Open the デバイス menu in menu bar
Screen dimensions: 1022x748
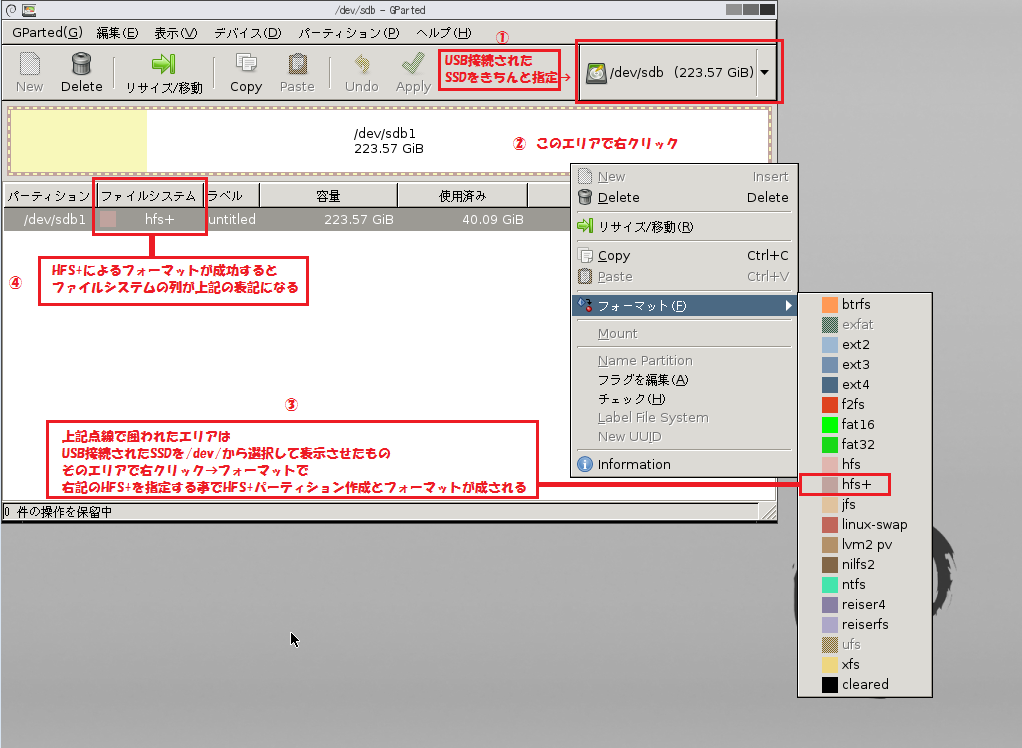[247, 33]
